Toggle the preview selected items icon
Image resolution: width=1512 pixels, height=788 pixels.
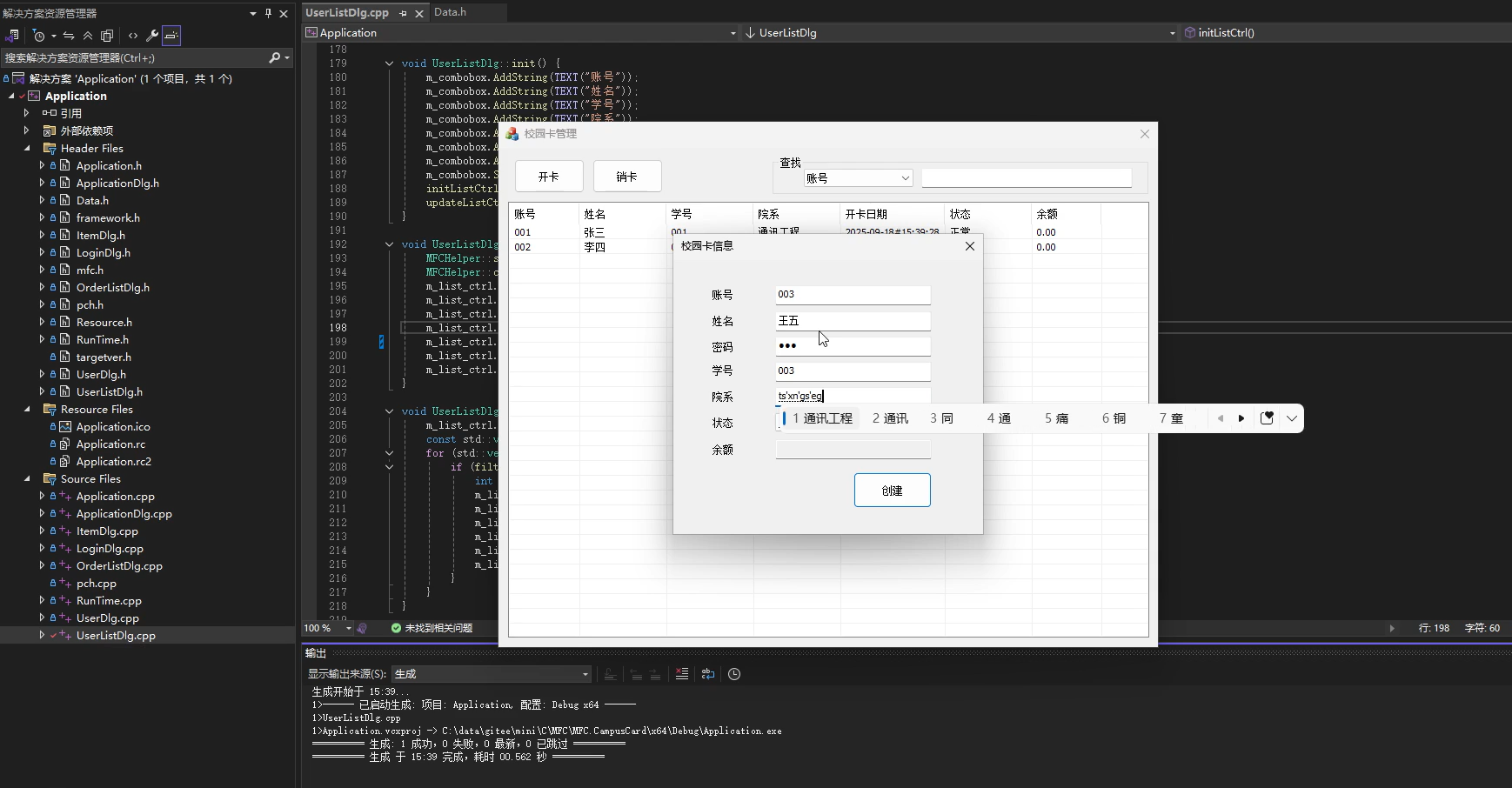pos(171,36)
